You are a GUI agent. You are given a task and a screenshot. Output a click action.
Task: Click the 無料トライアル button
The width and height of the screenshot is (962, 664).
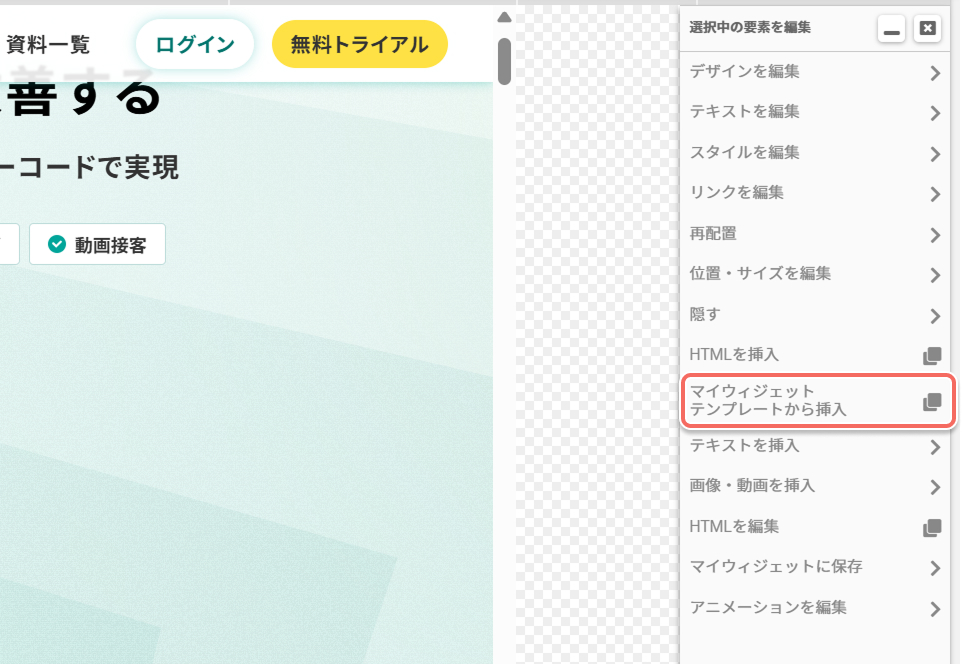point(360,44)
